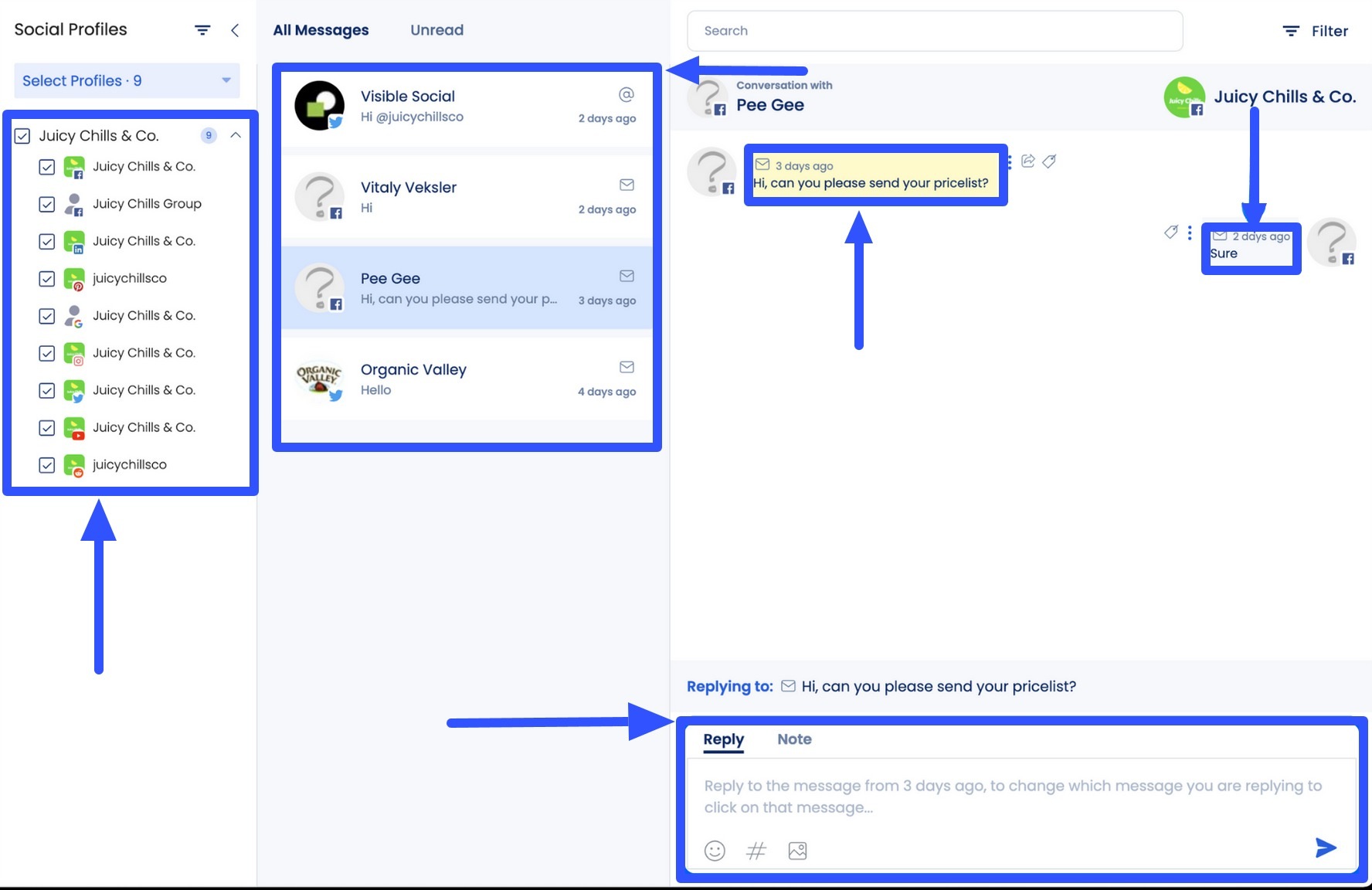Open the Vitaly Veksler conversation
1372x890 pixels.
[466, 197]
